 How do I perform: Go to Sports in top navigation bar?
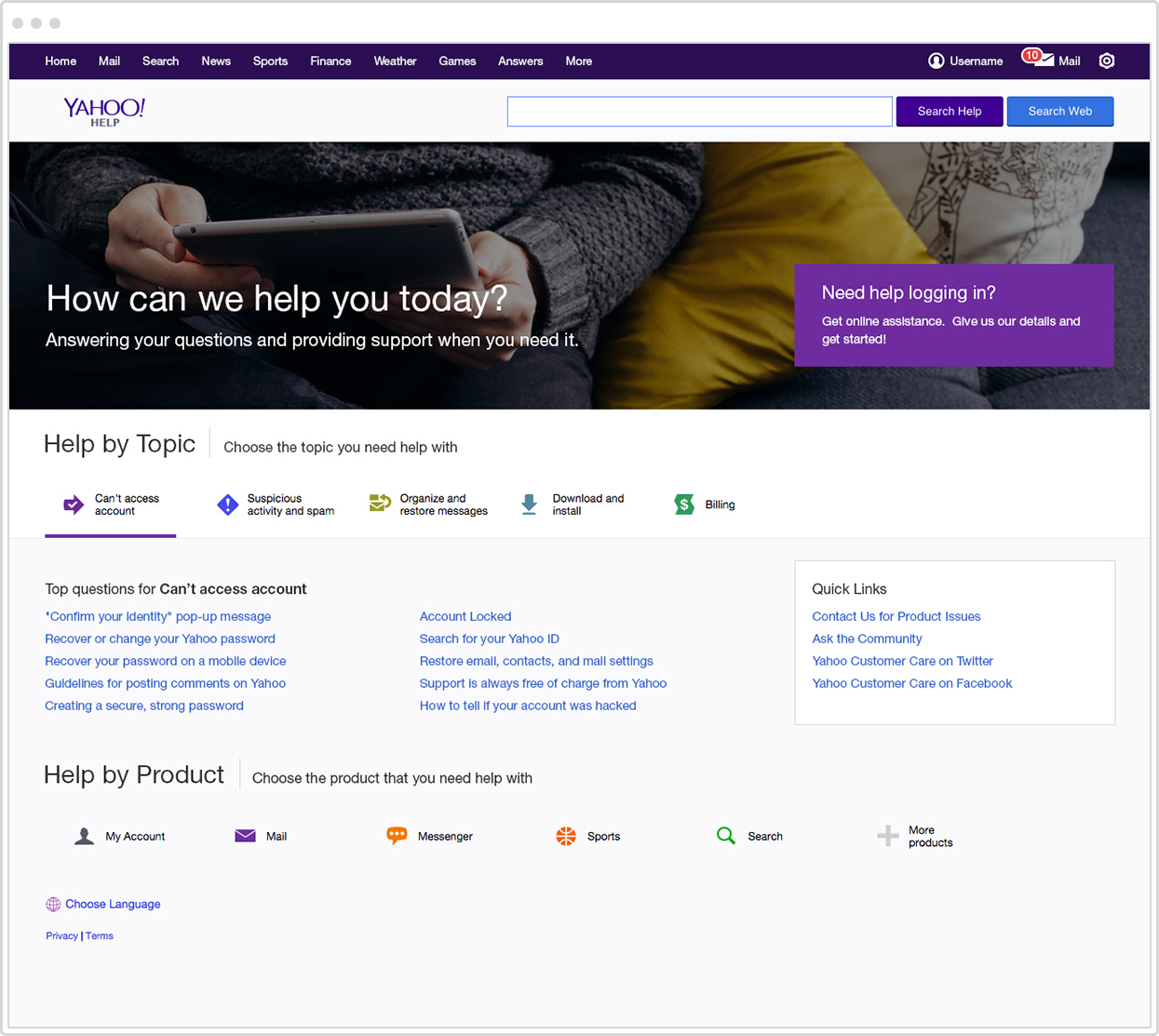point(270,61)
